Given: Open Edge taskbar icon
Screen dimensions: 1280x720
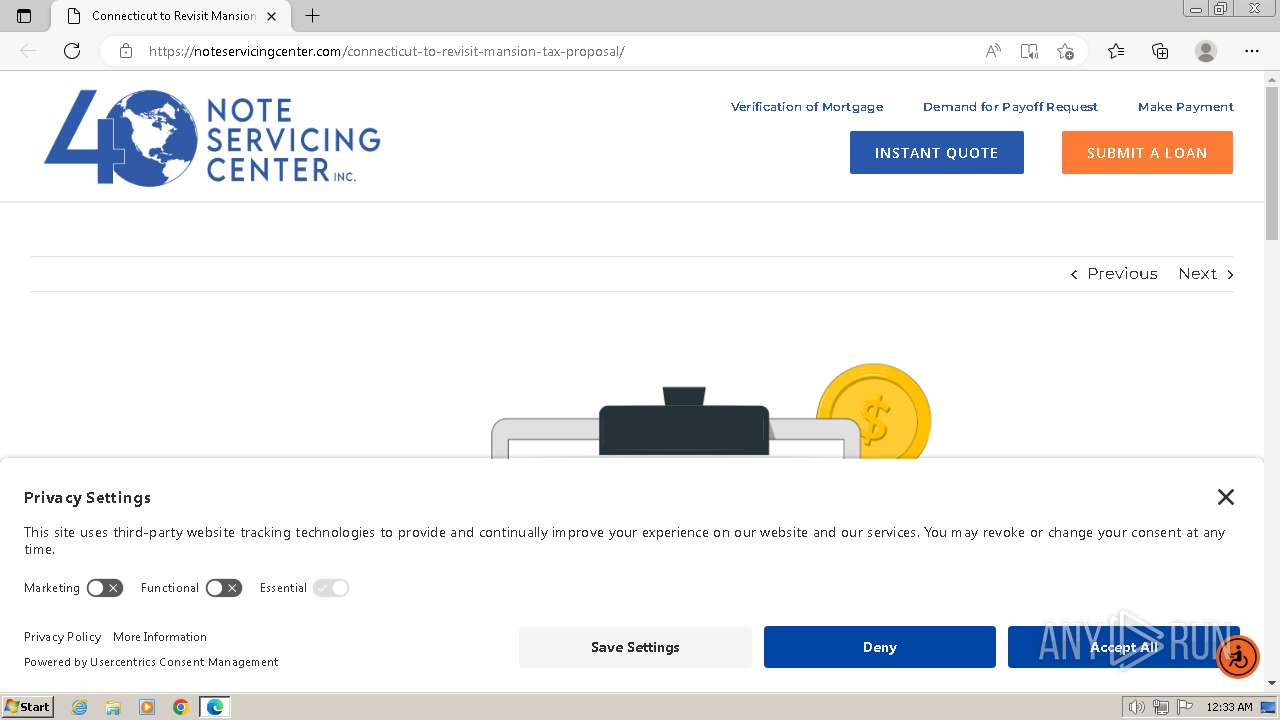Looking at the screenshot, I should (215, 707).
